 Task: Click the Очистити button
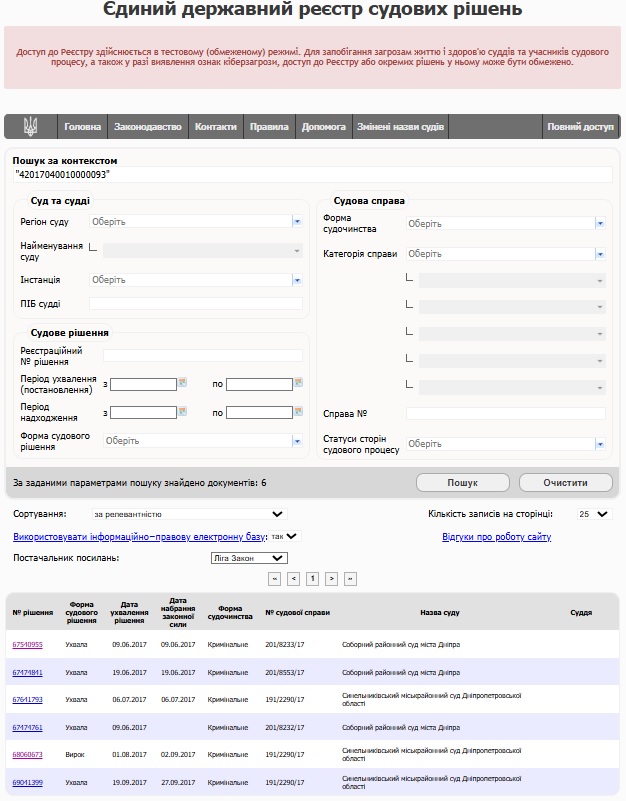click(x=566, y=483)
